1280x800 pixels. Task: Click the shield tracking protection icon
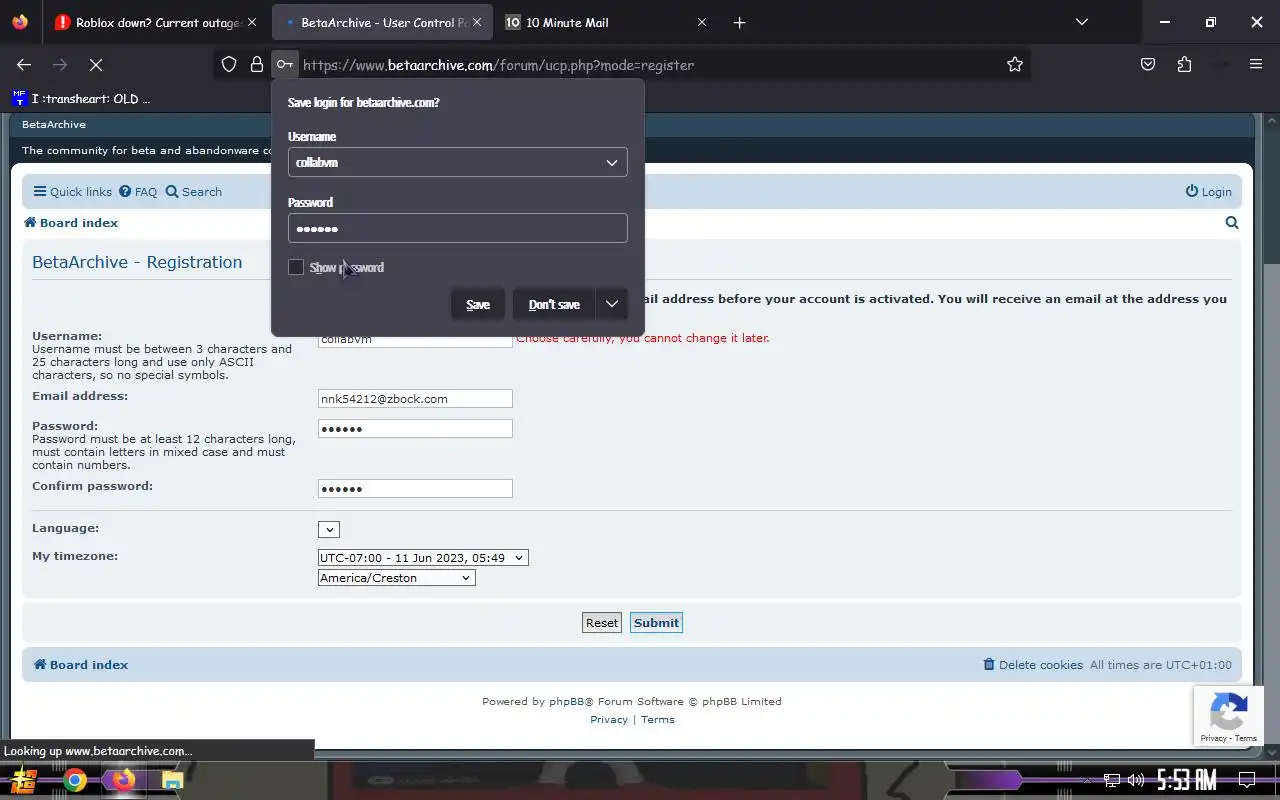point(229,65)
